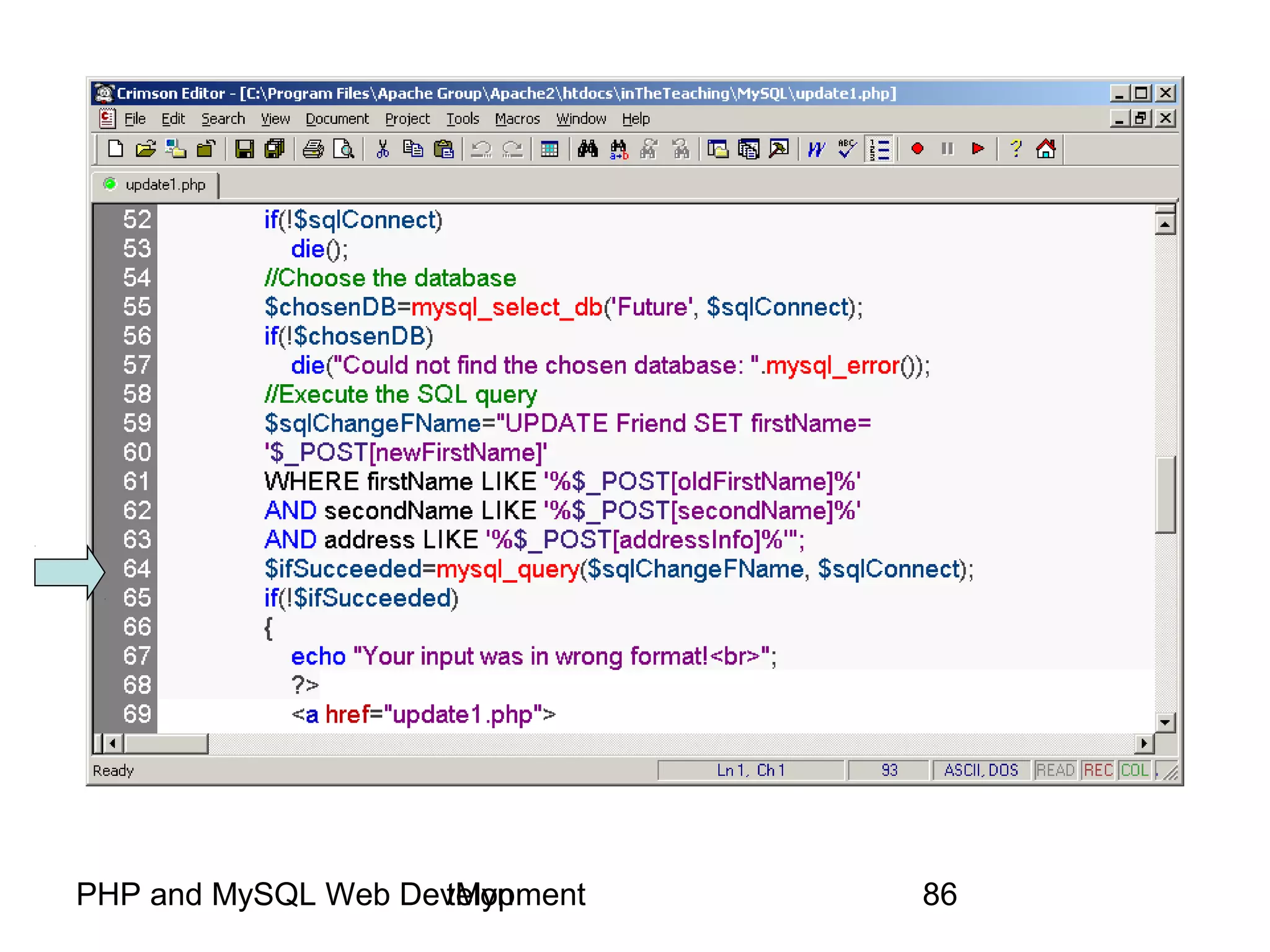Select the update1.php document tab

click(x=156, y=185)
